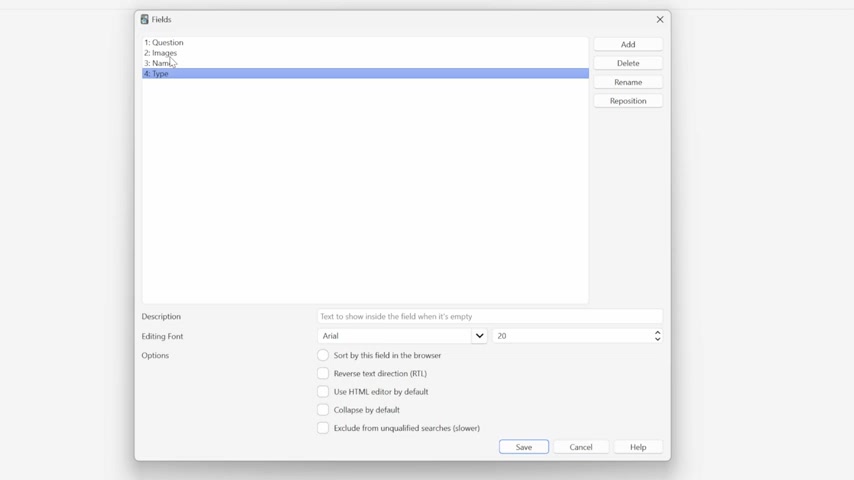Click the Arial font combo box
Image resolution: width=854 pixels, height=480 pixels.
point(395,336)
